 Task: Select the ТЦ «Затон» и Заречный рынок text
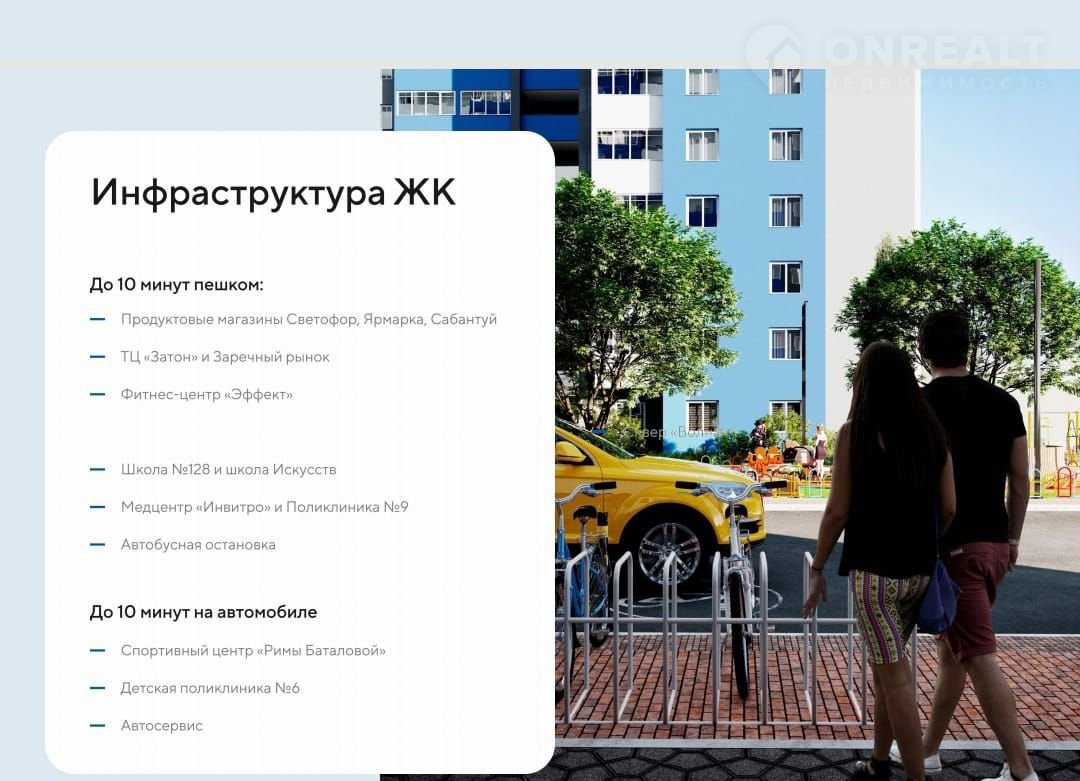(225, 356)
